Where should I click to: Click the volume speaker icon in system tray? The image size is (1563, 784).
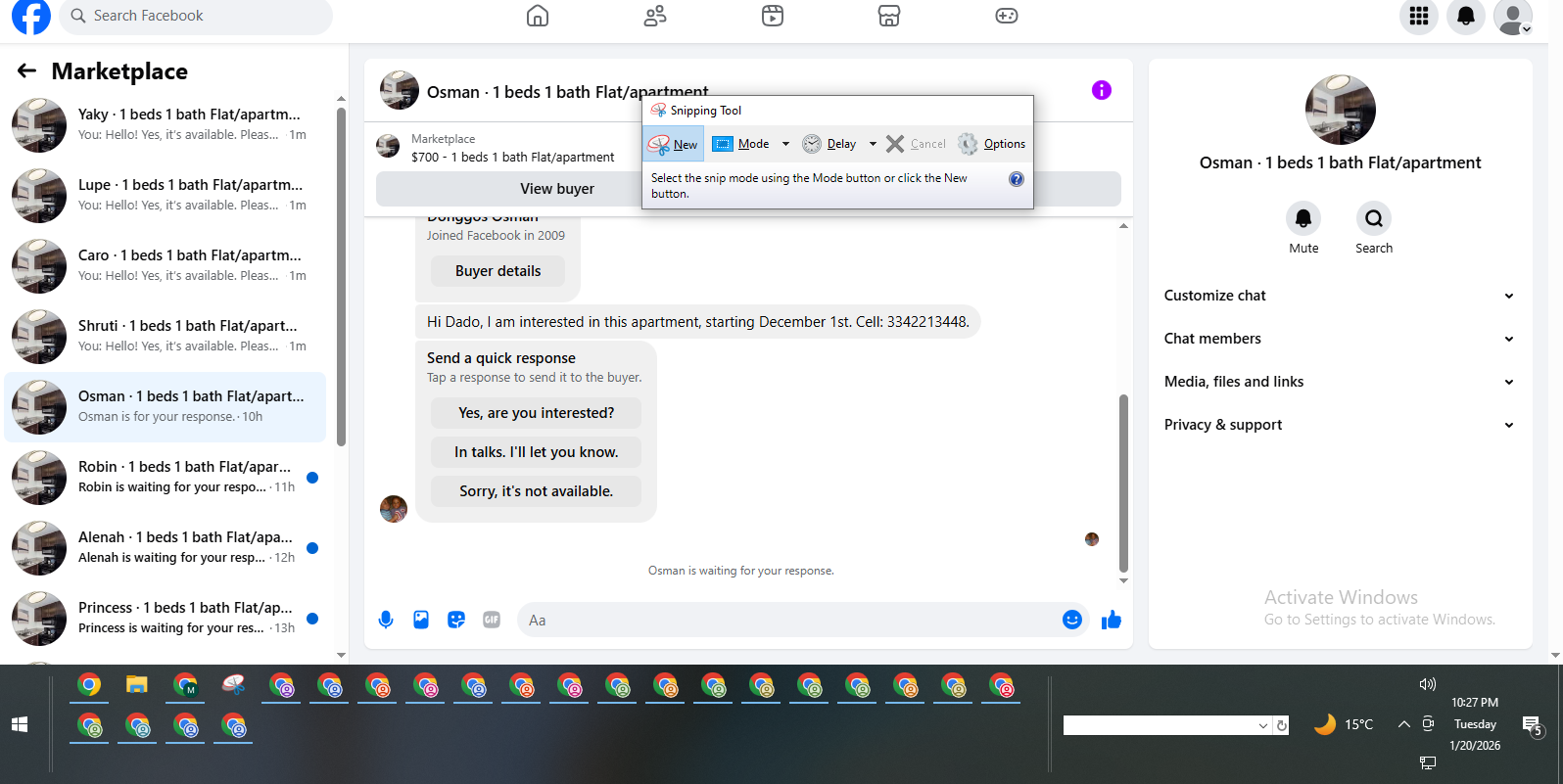(x=1428, y=684)
